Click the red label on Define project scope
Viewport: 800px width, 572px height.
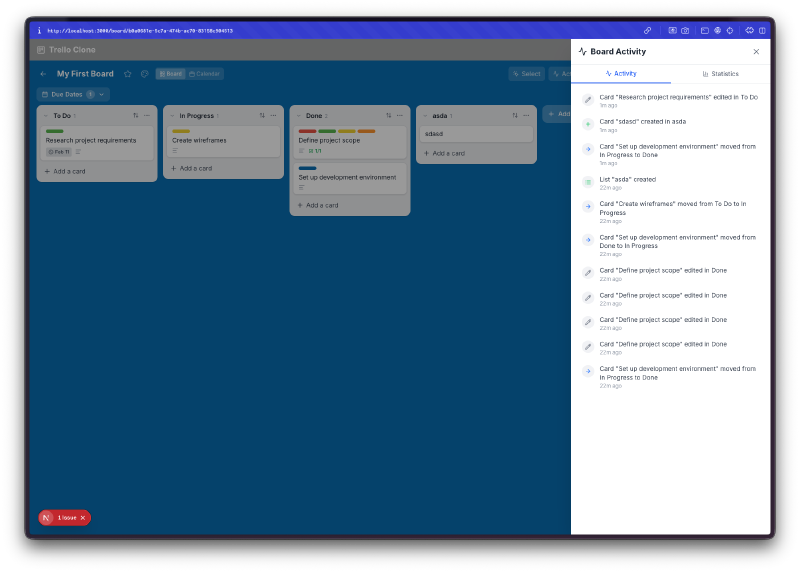[307, 131]
